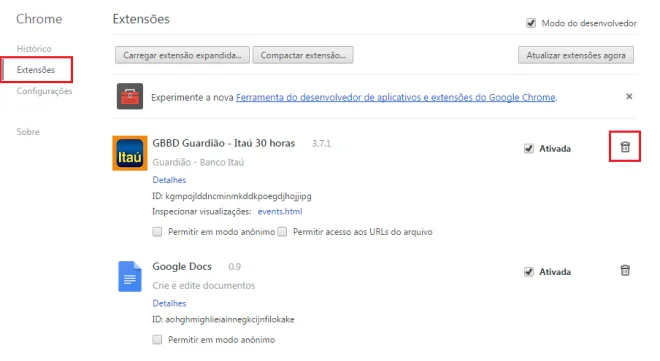Click Carregar extensão expandida button

pyautogui.click(x=182, y=55)
